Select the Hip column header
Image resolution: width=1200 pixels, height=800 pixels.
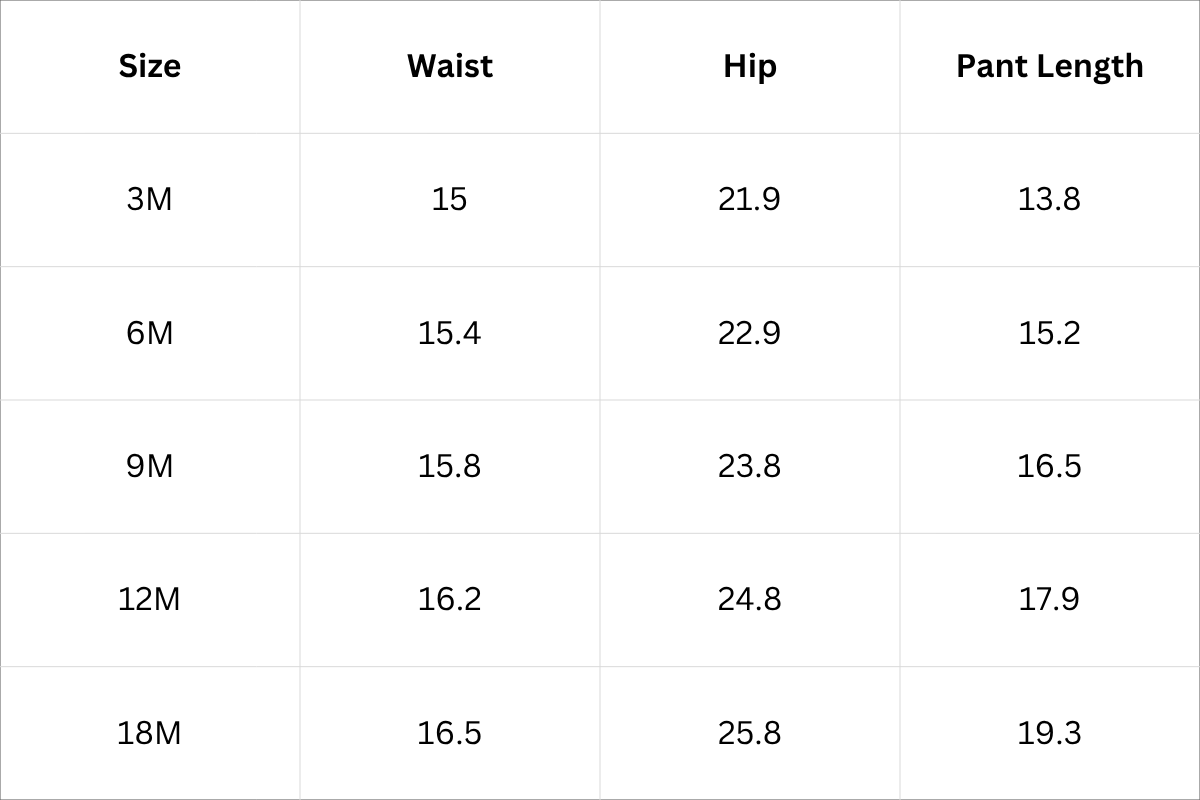pos(750,66)
